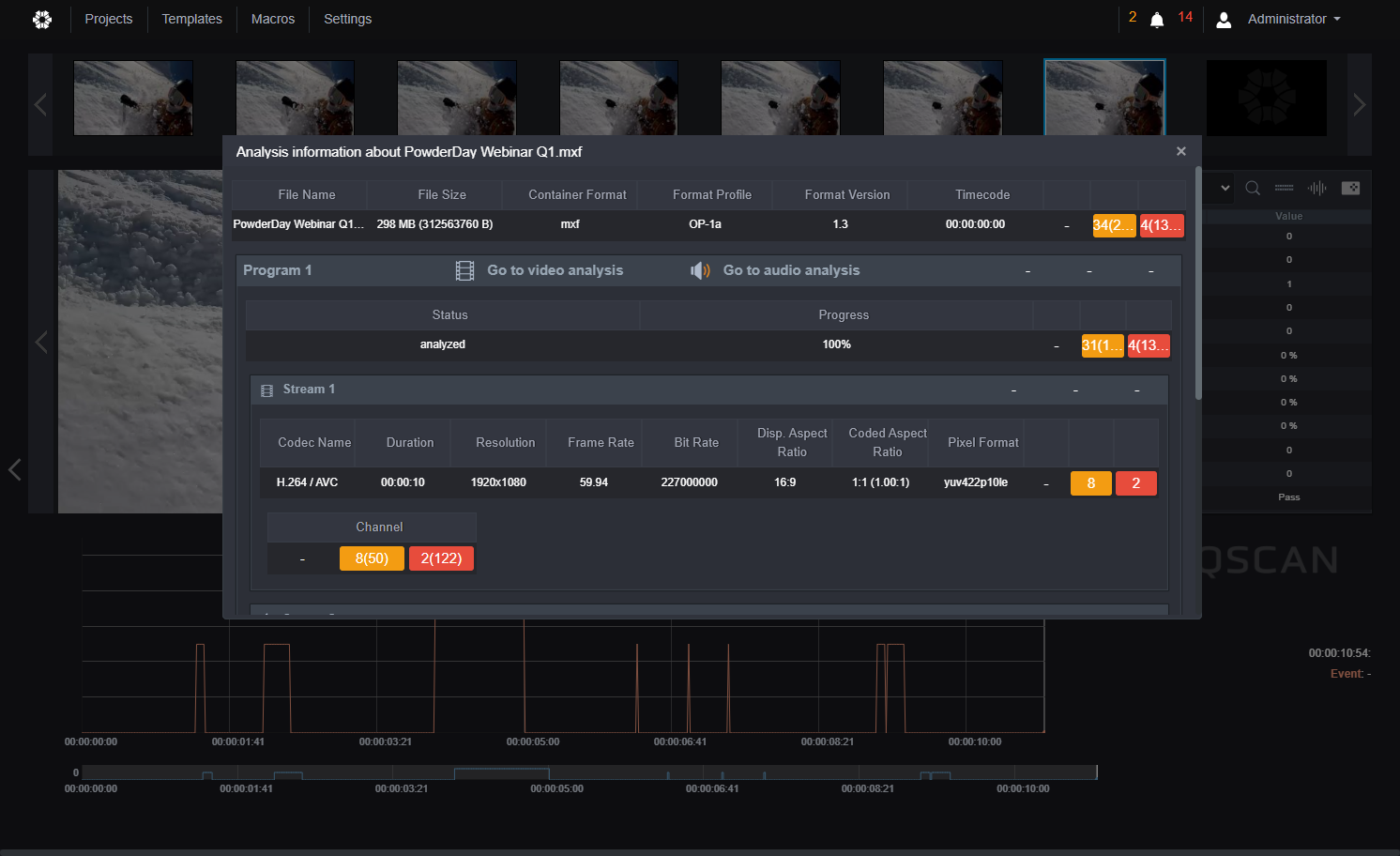
Task: Click orange 8(50) channel warning badge
Action: click(372, 558)
